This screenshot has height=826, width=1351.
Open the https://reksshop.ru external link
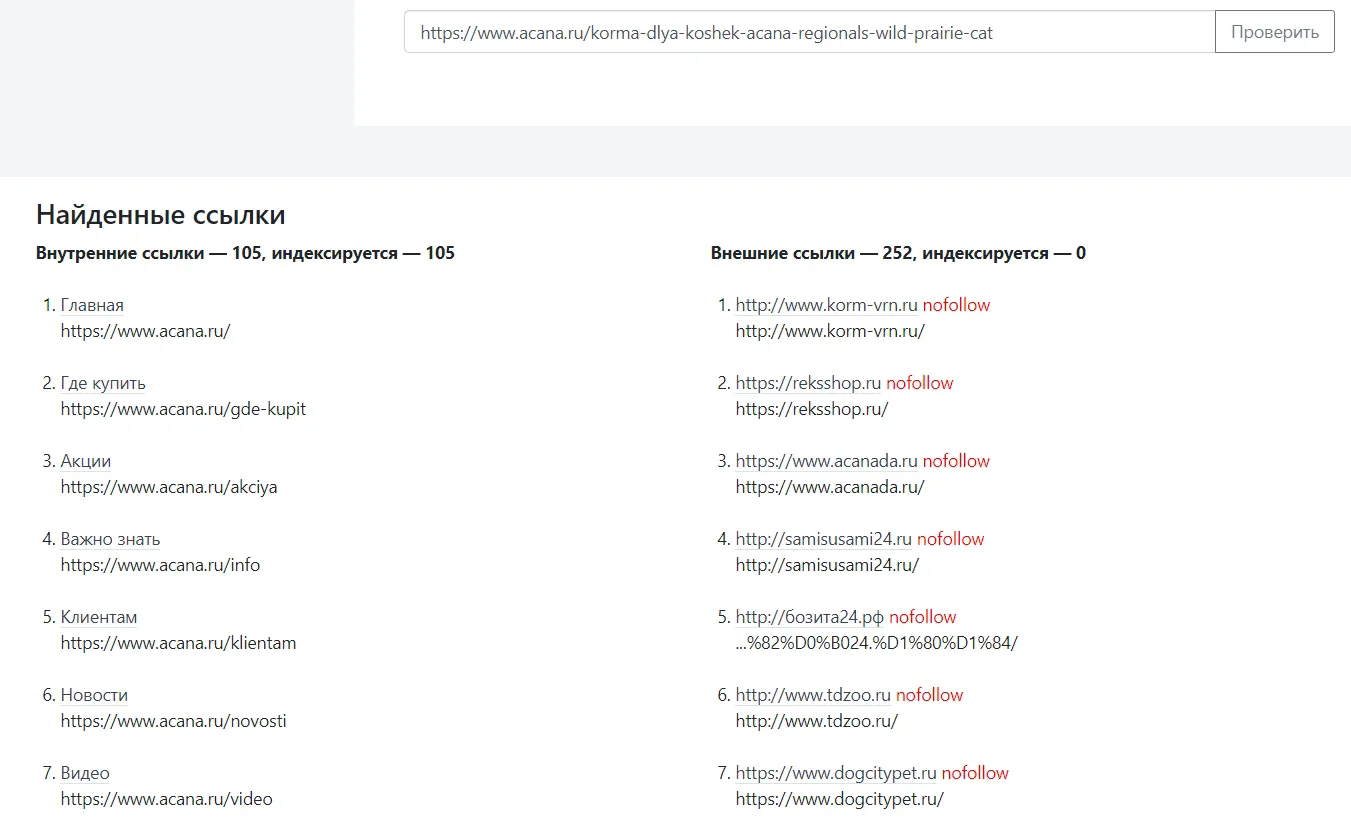[808, 383]
